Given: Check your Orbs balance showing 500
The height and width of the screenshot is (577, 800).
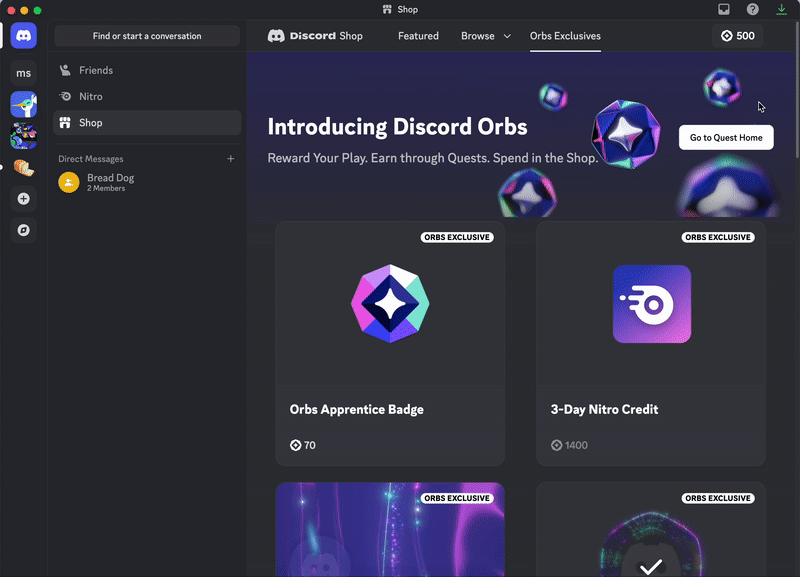Looking at the screenshot, I should (x=738, y=35).
